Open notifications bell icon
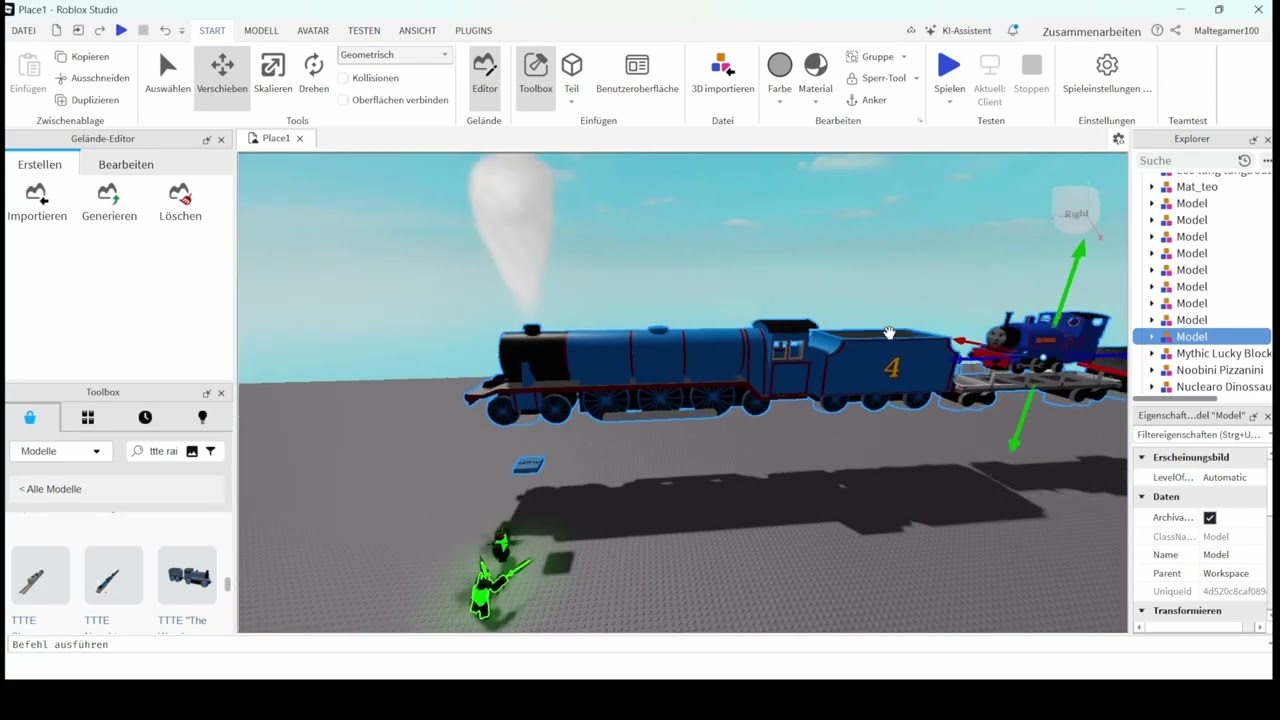The image size is (1280, 720). click(x=1013, y=31)
